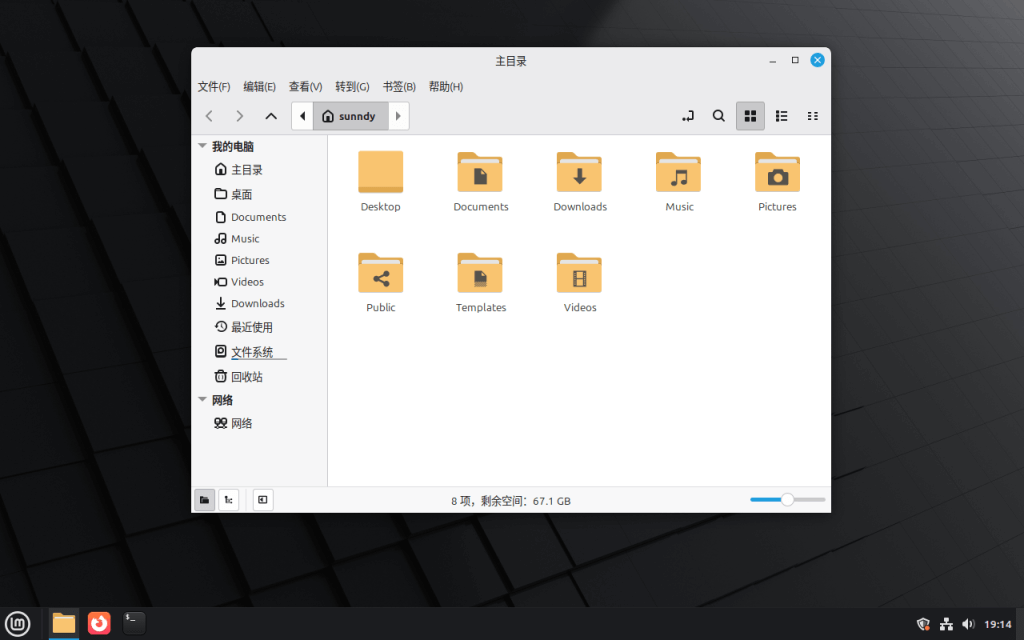The width and height of the screenshot is (1024, 640).
Task: Open the search magnifier
Action: [x=718, y=116]
